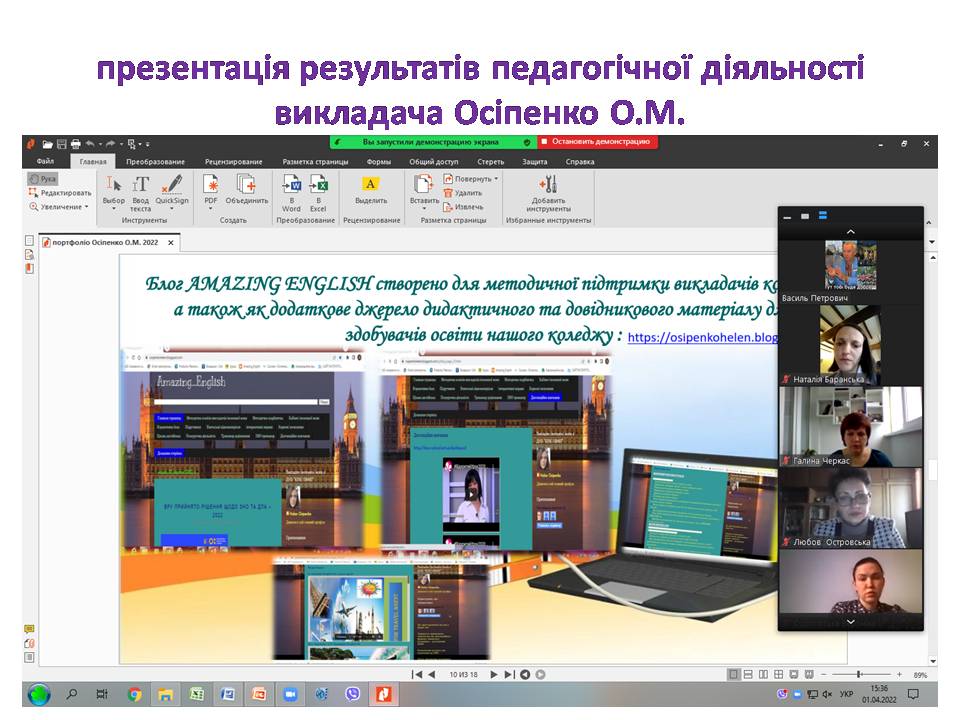Go to previous page arrow

point(432,674)
